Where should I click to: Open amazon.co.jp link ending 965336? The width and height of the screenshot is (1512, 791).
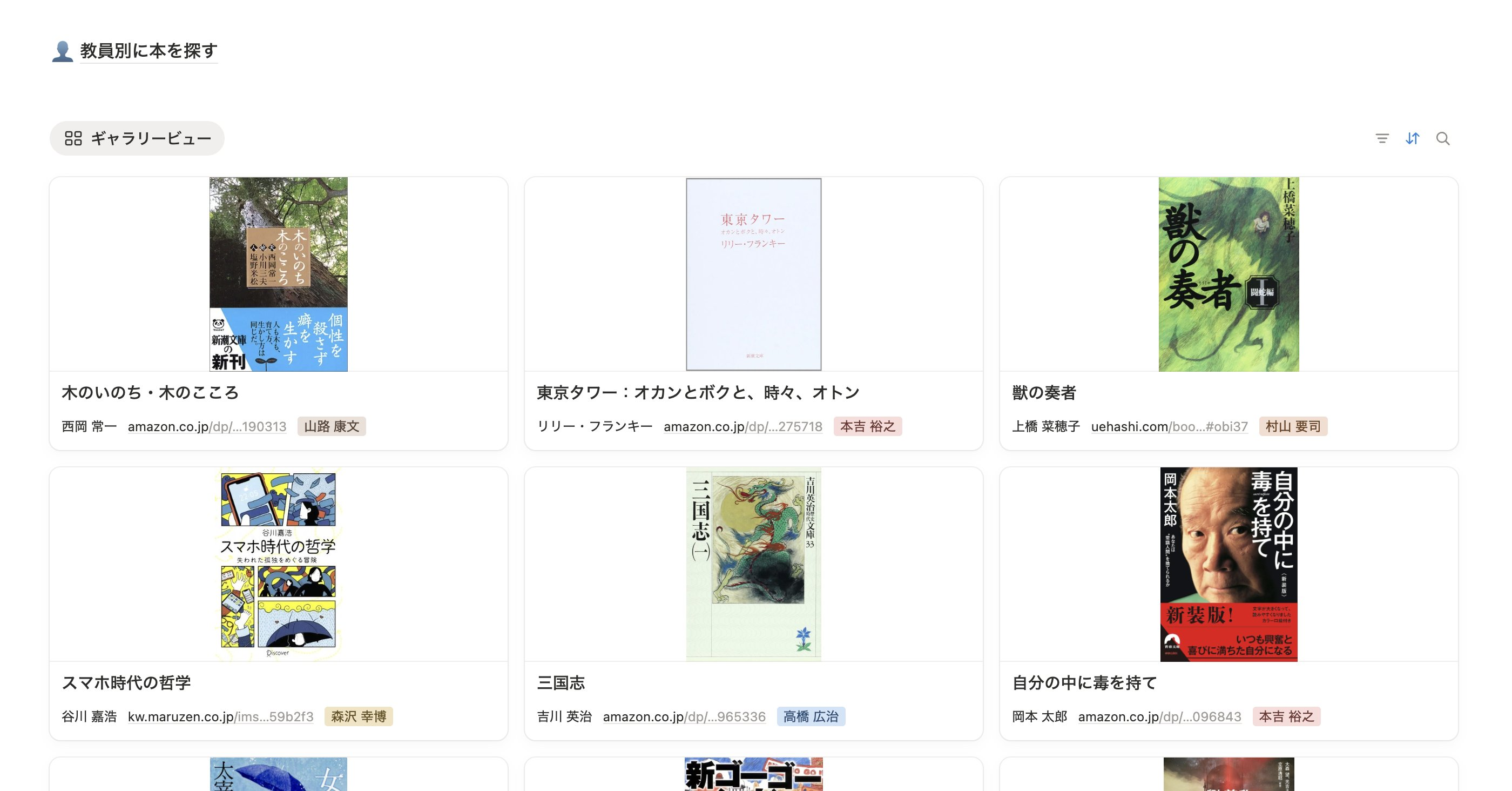[x=684, y=716]
